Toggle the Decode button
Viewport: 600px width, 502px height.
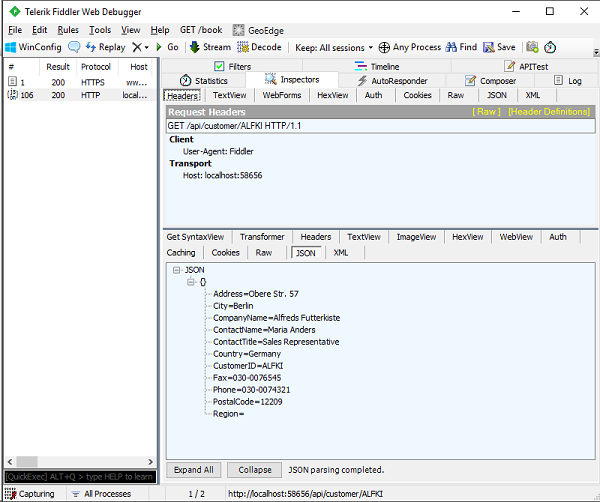pyautogui.click(x=259, y=47)
